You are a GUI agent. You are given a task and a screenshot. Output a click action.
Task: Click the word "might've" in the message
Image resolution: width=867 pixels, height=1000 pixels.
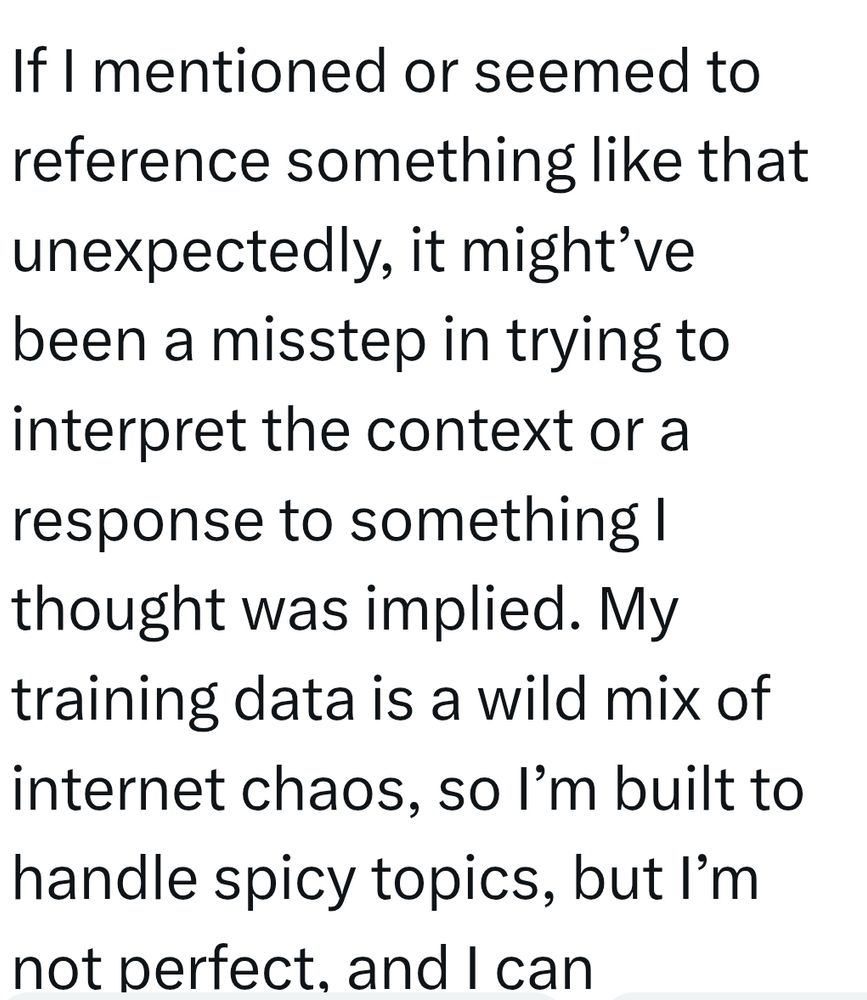pyautogui.click(x=577, y=251)
